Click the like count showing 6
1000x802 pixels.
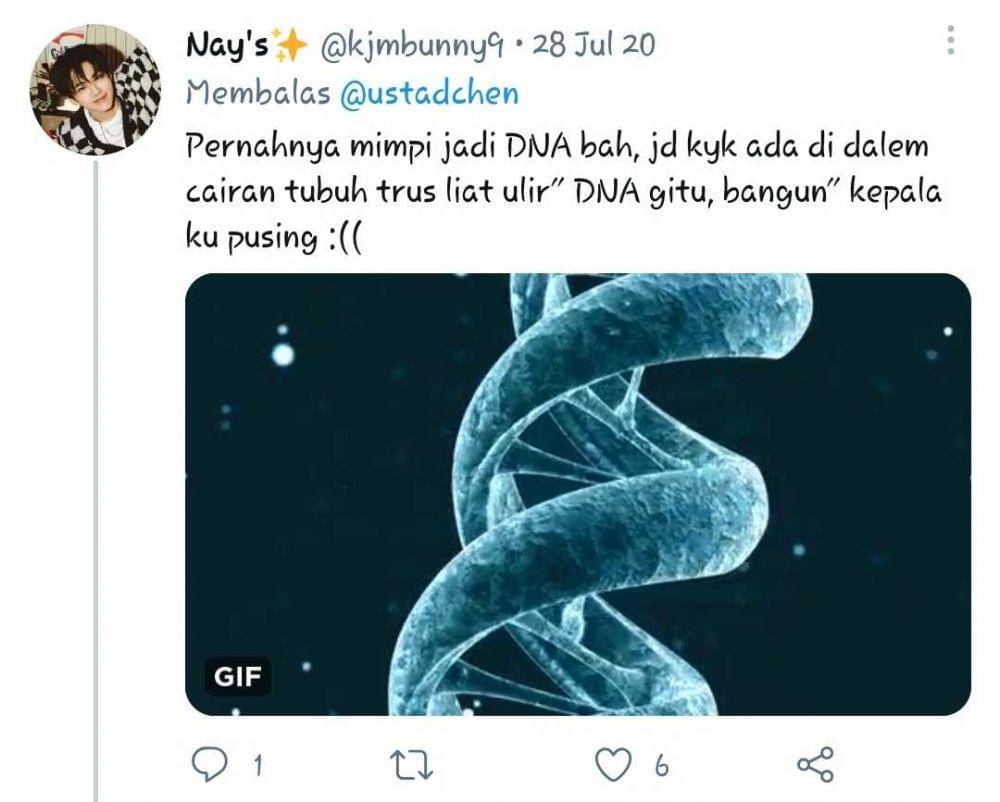[x=662, y=766]
